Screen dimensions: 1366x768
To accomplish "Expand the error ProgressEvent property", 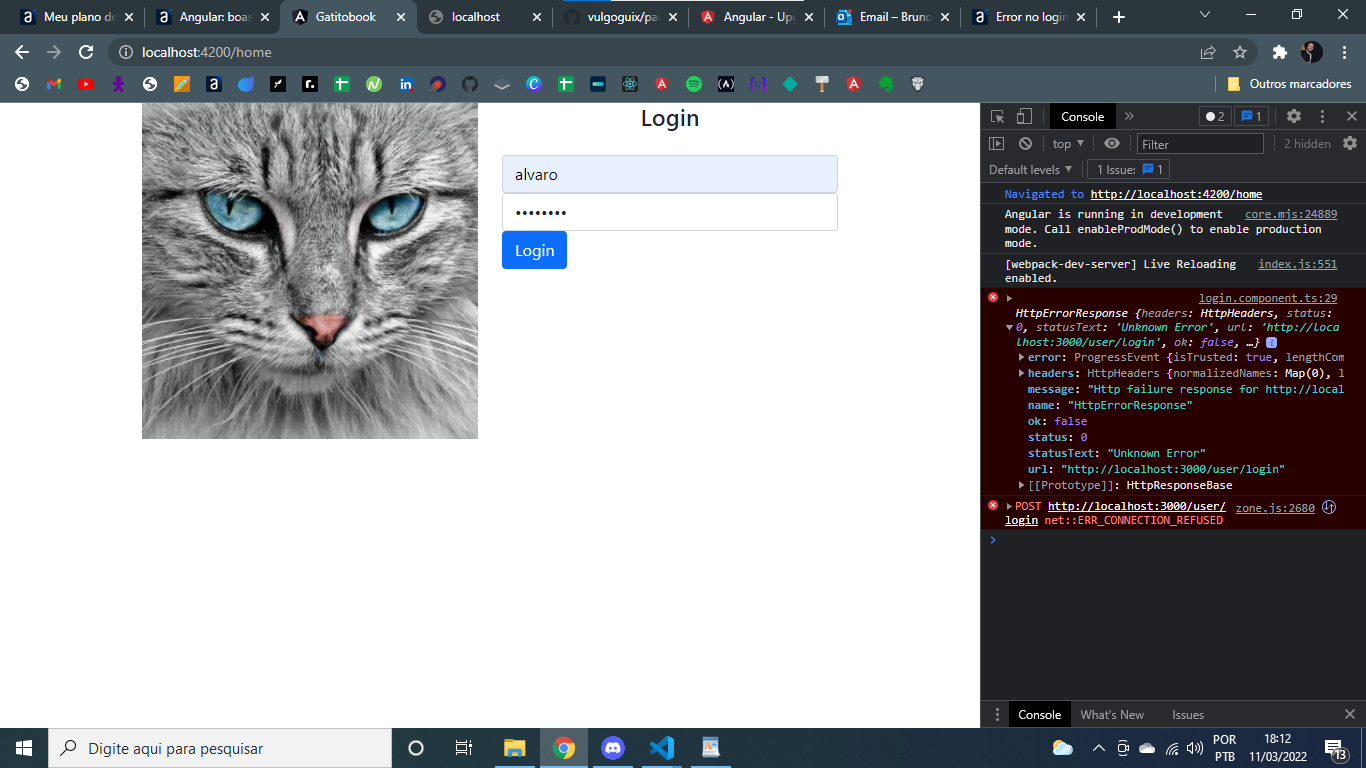I will point(1021,357).
